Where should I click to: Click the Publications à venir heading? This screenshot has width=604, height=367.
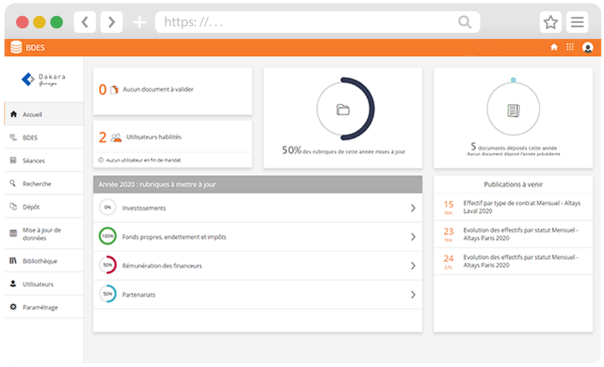[x=513, y=184]
